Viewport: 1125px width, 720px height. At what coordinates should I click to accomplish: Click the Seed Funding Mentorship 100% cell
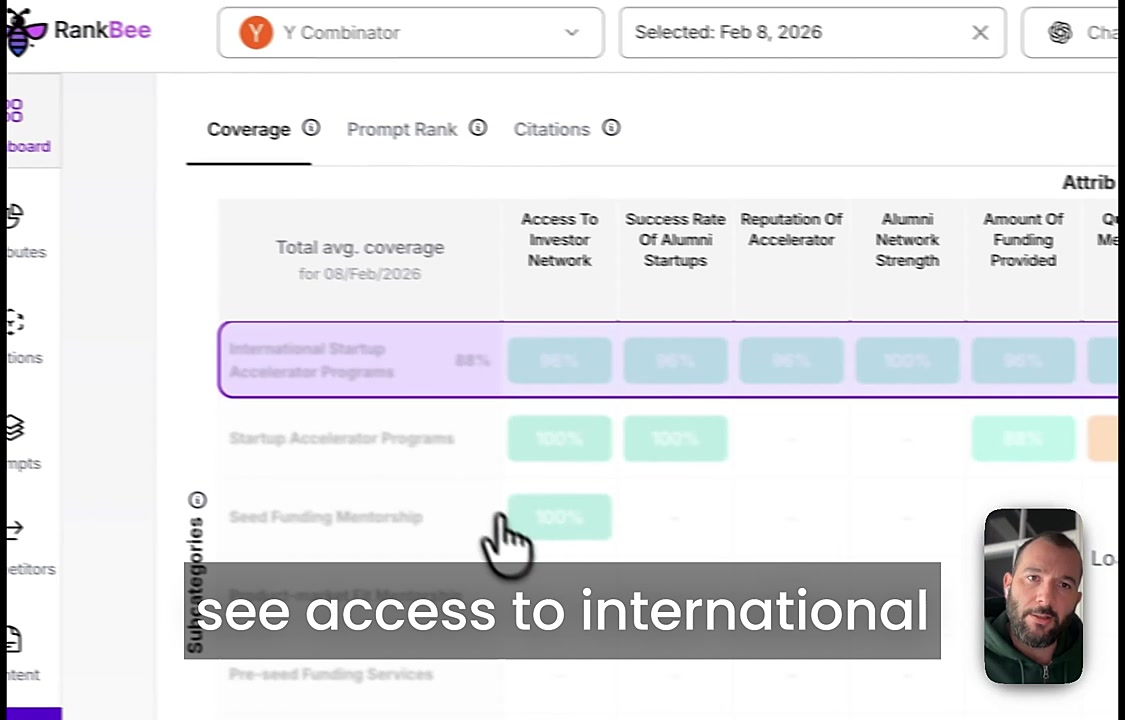[559, 517]
